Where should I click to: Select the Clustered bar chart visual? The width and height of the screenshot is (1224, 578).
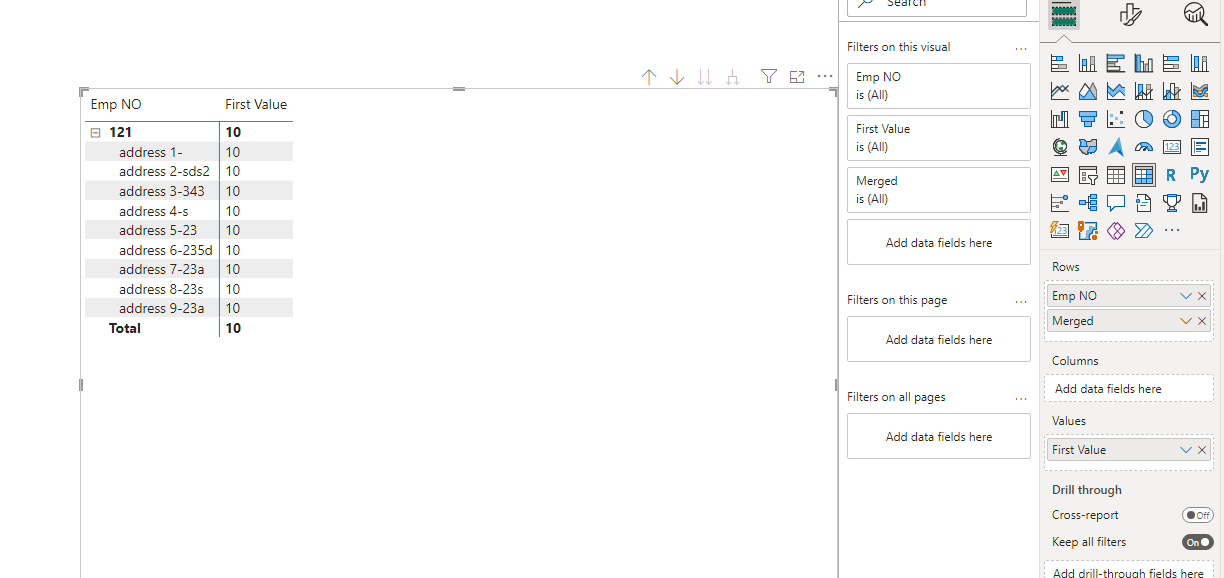1116,63
